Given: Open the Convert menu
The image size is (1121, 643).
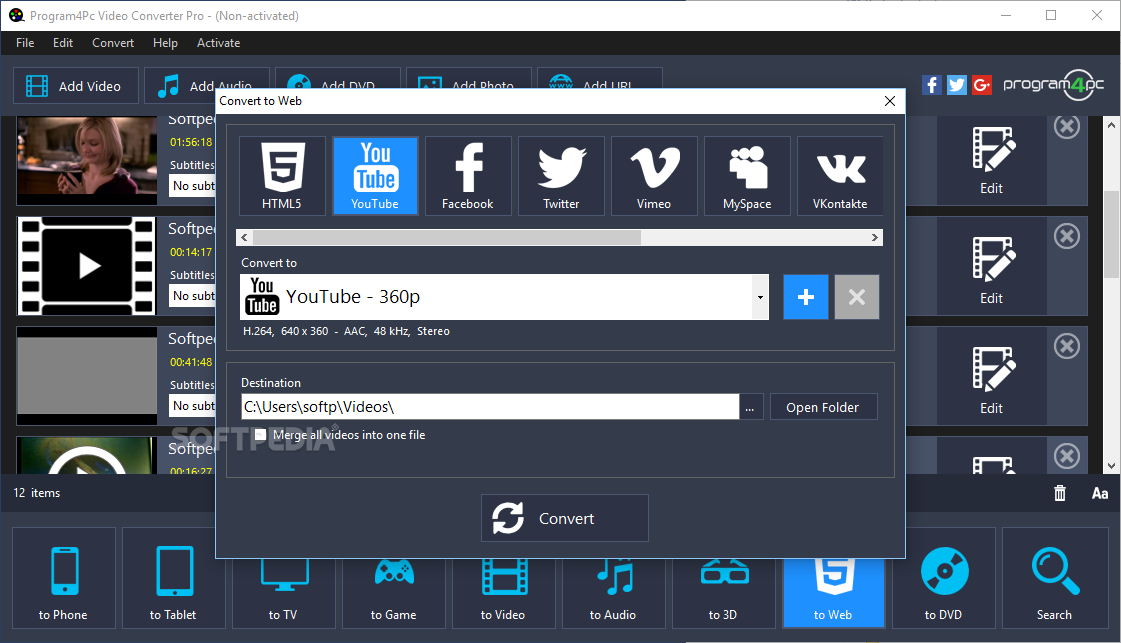Looking at the screenshot, I should tap(113, 43).
